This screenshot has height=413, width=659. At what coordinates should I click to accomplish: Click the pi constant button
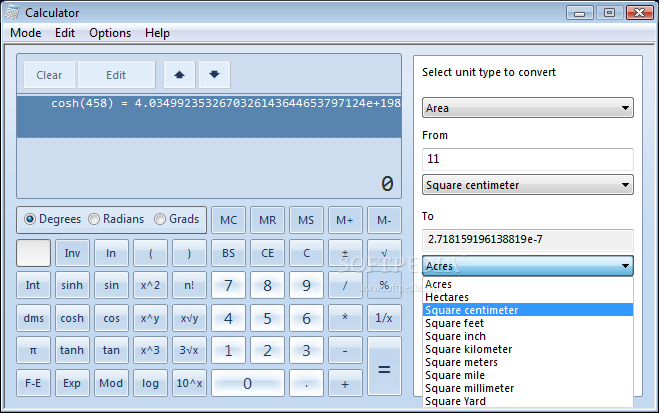tap(33, 350)
